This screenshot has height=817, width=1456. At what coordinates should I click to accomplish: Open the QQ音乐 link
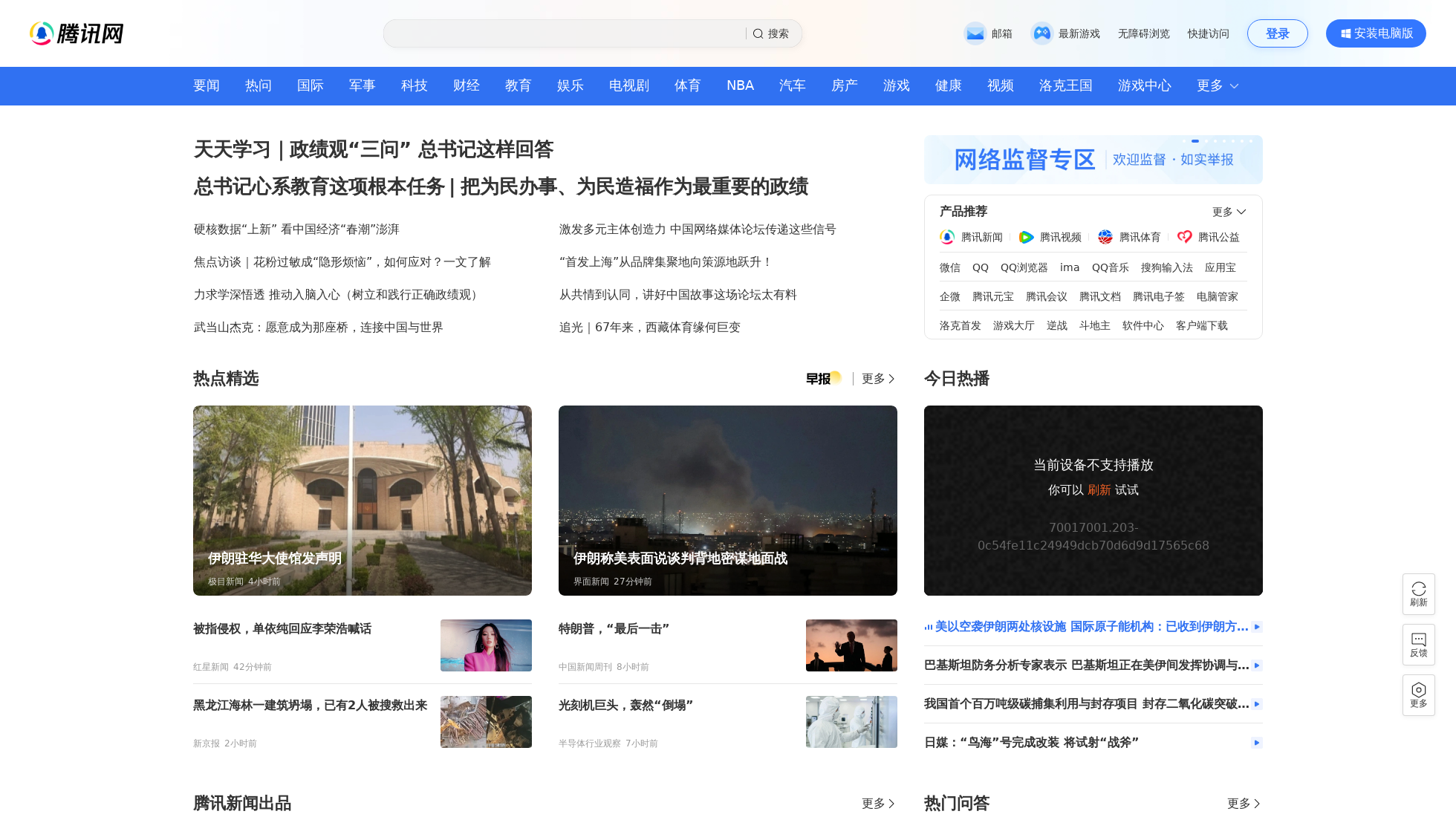click(x=1110, y=267)
